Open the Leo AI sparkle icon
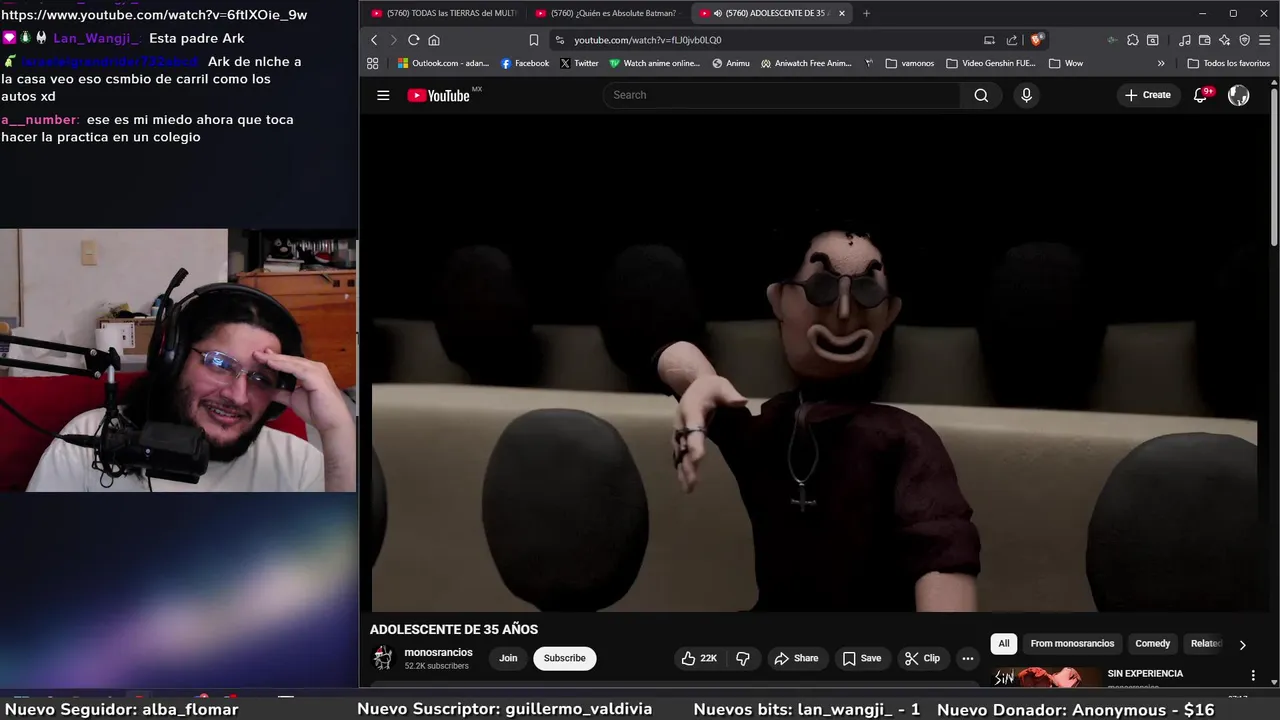1280x720 pixels. coord(1225,40)
